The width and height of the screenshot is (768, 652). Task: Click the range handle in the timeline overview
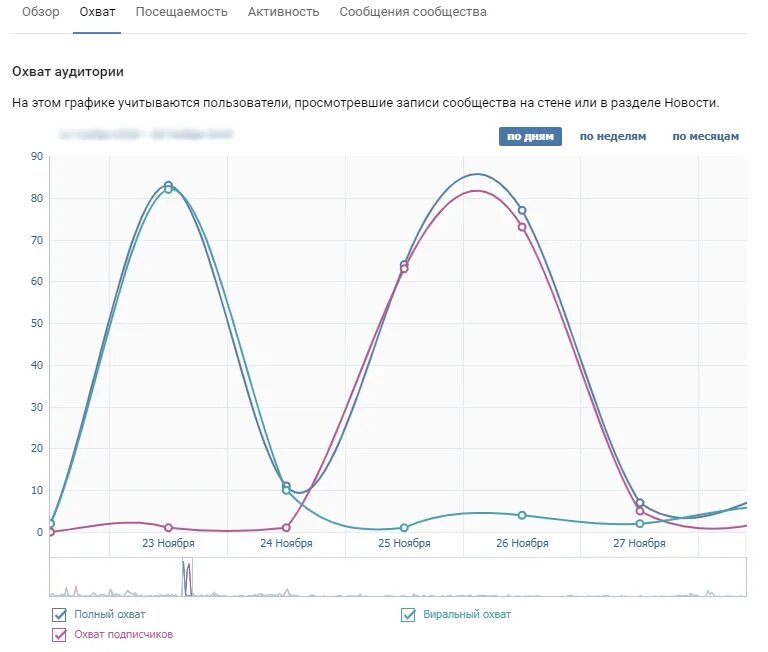(x=187, y=578)
